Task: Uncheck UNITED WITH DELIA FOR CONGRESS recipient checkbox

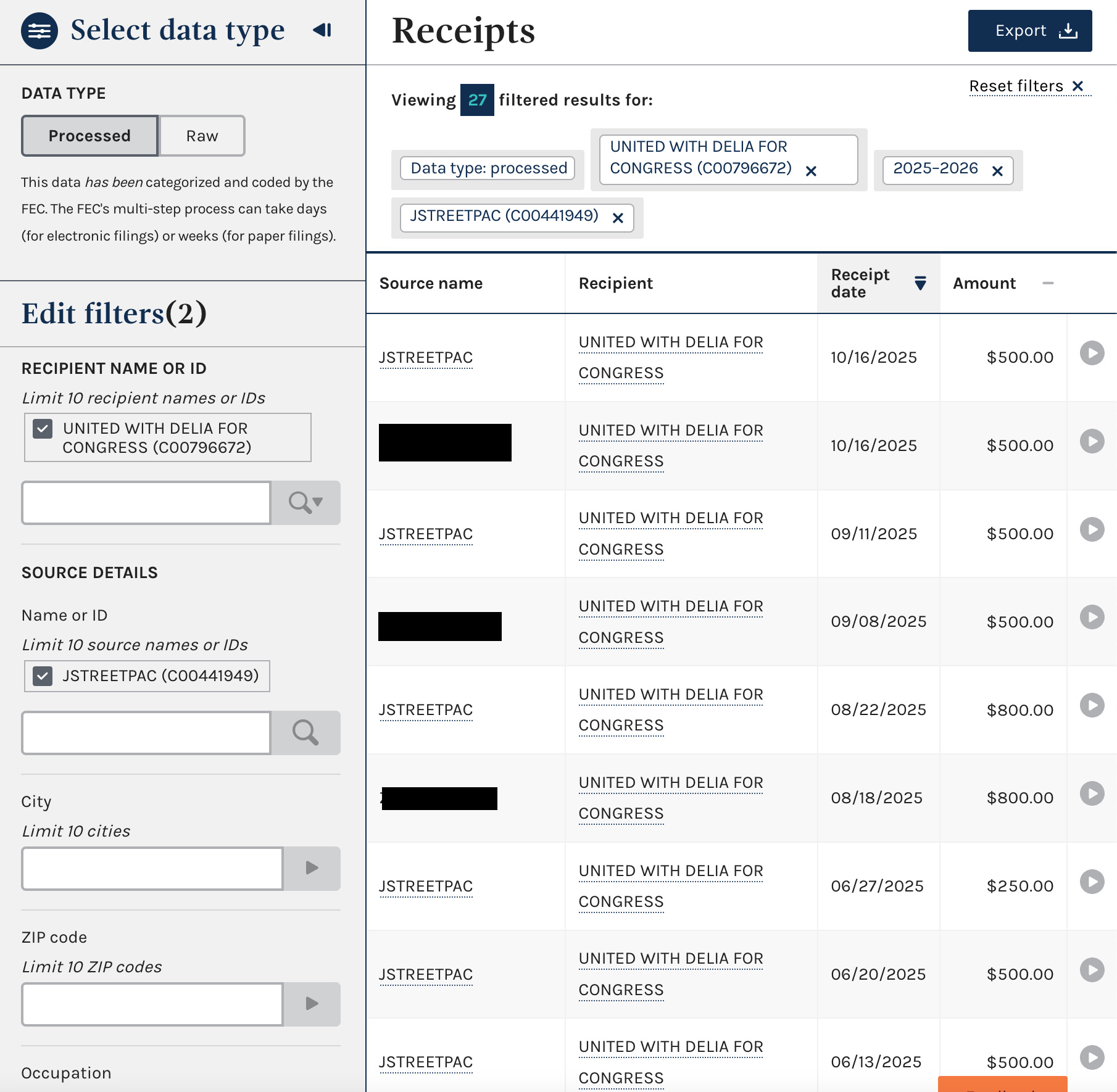Action: [x=43, y=429]
